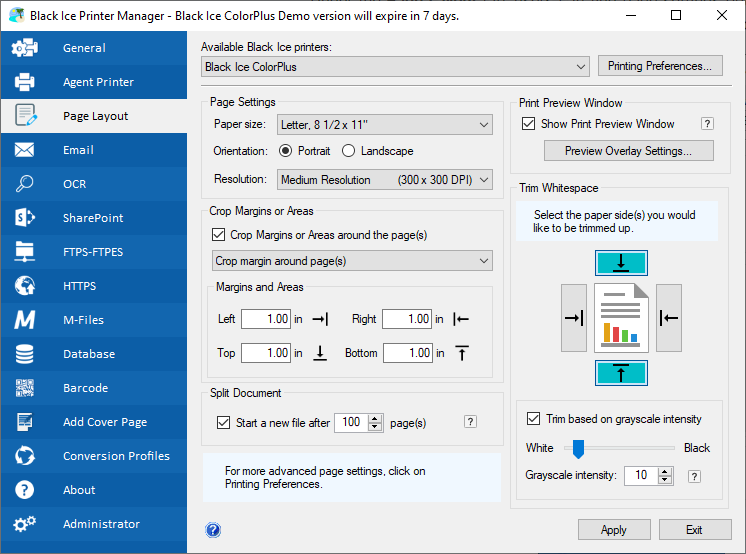Expand the Resolution dropdown list
This screenshot has height=554, width=746.
pyautogui.click(x=385, y=180)
